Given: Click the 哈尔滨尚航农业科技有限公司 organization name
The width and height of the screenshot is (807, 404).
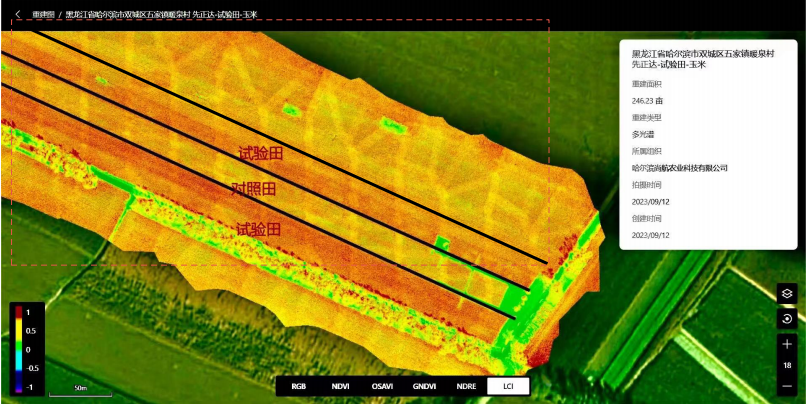Looking at the screenshot, I should [x=679, y=168].
